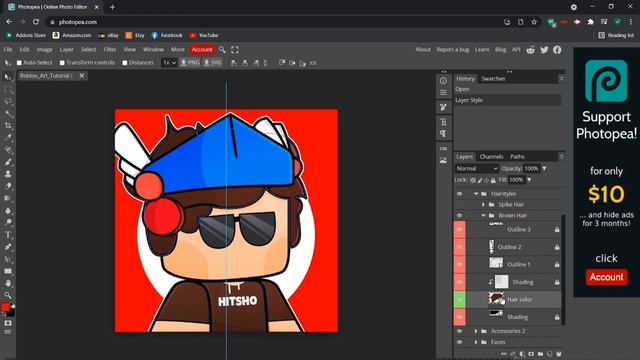Export as PNG button
The image size is (640, 360).
pos(190,63)
